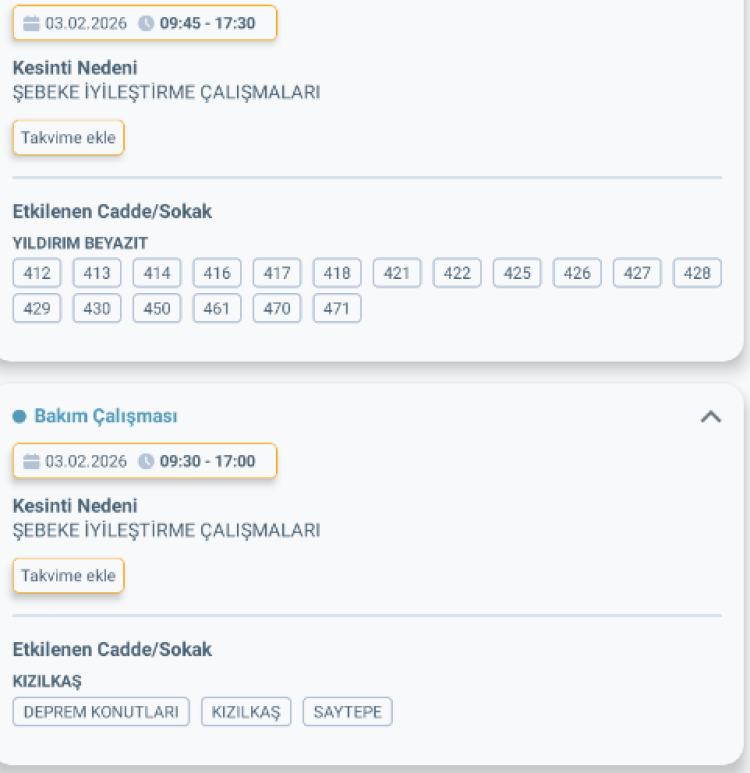The width and height of the screenshot is (750, 773).
Task: Add the 09:45 outage to calendar
Action: coord(68,138)
